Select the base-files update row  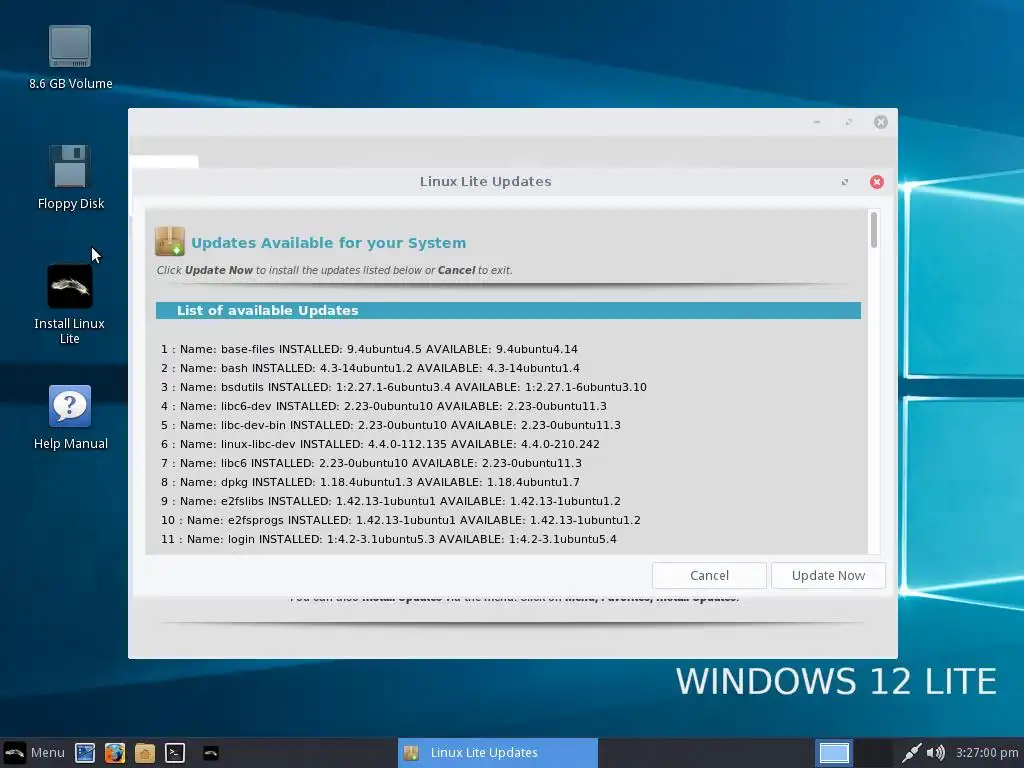pyautogui.click(x=369, y=349)
